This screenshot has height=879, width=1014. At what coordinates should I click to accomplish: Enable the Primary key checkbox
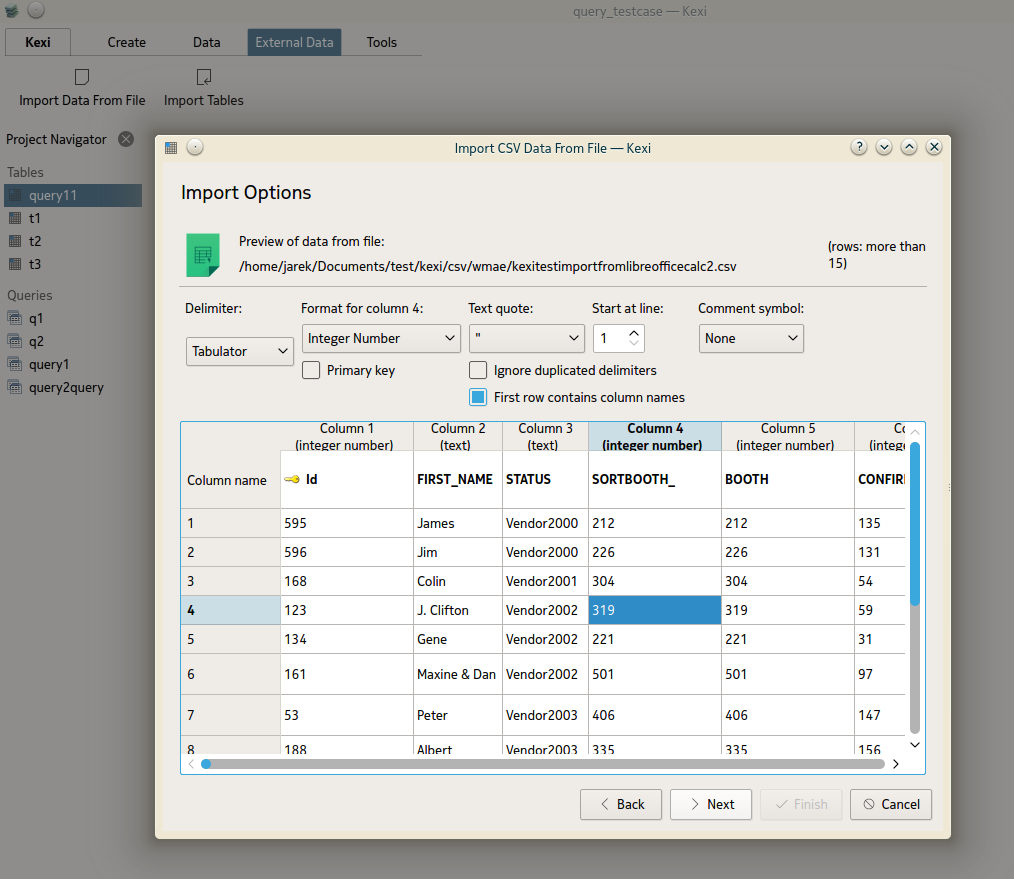[x=311, y=370]
